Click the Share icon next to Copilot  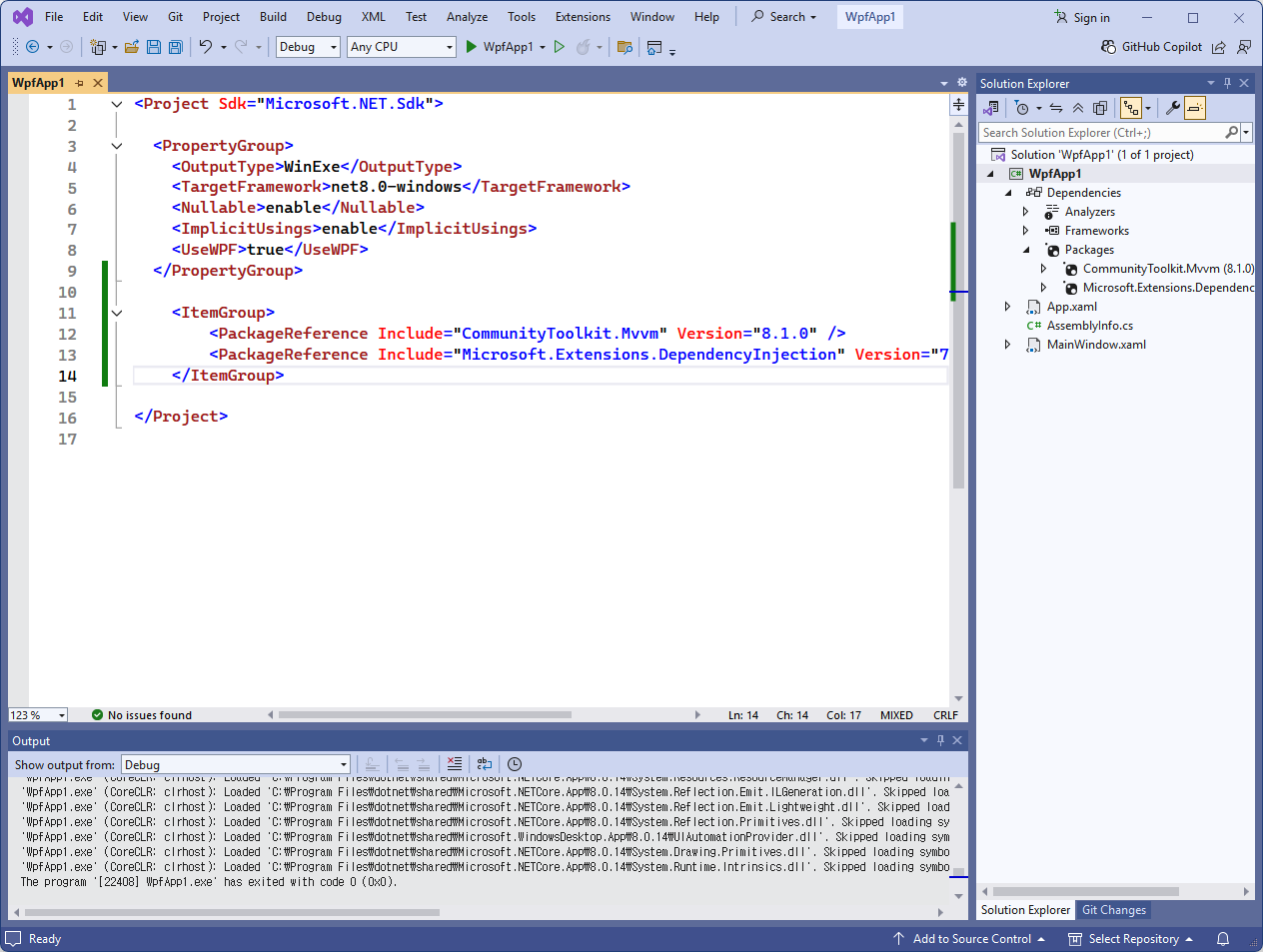1219,47
